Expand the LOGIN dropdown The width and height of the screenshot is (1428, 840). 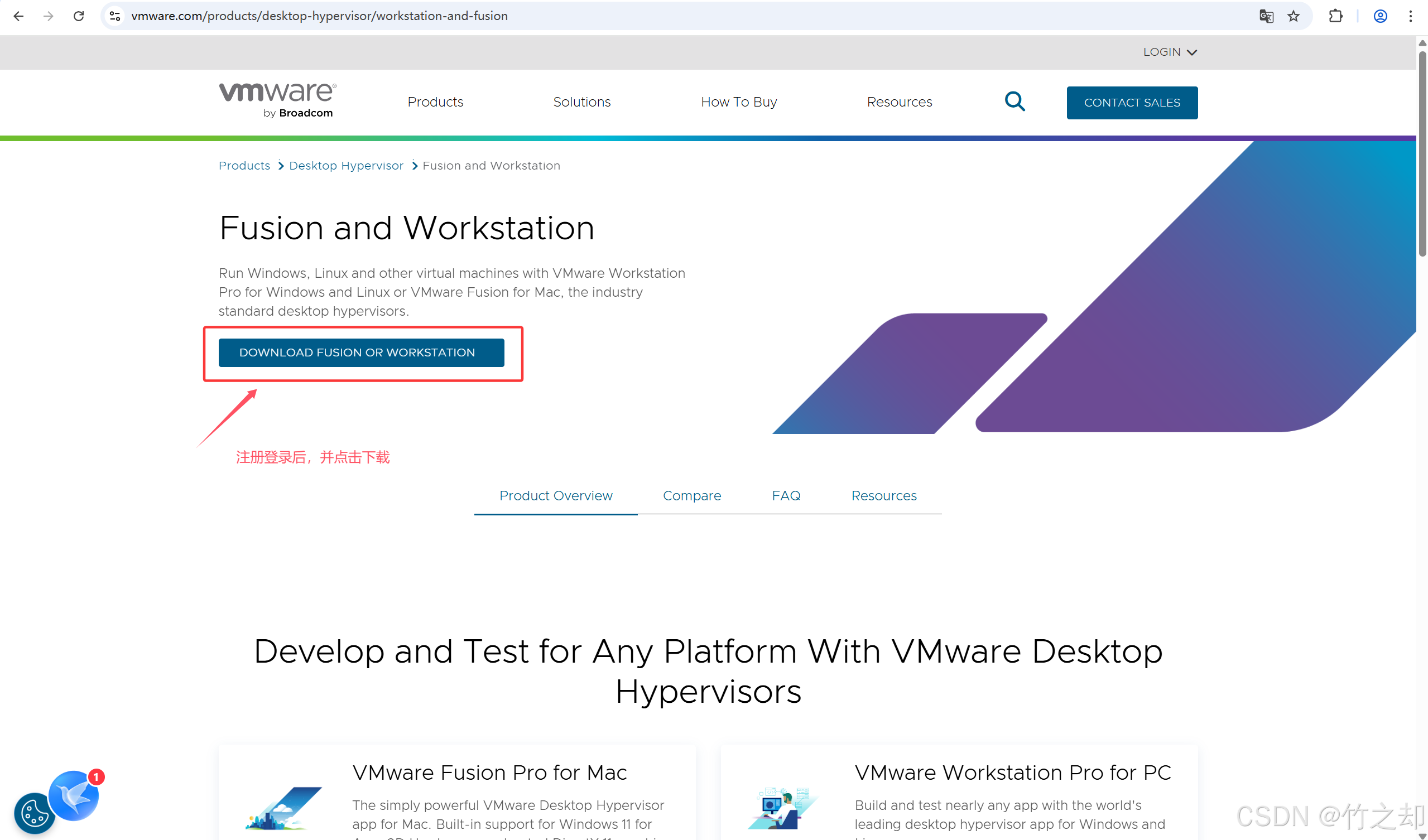pos(1170,52)
